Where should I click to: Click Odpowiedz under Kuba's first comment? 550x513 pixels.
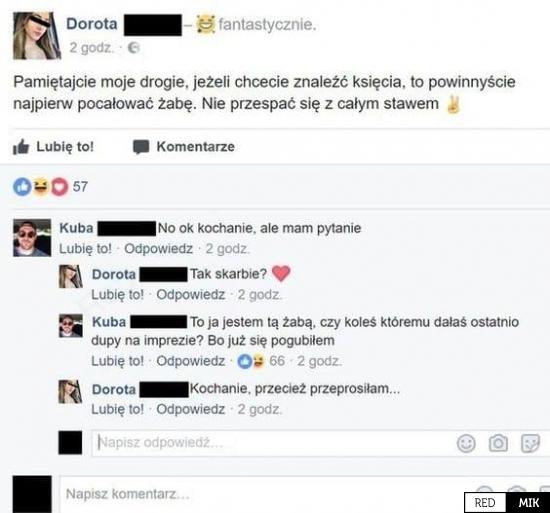(159, 249)
